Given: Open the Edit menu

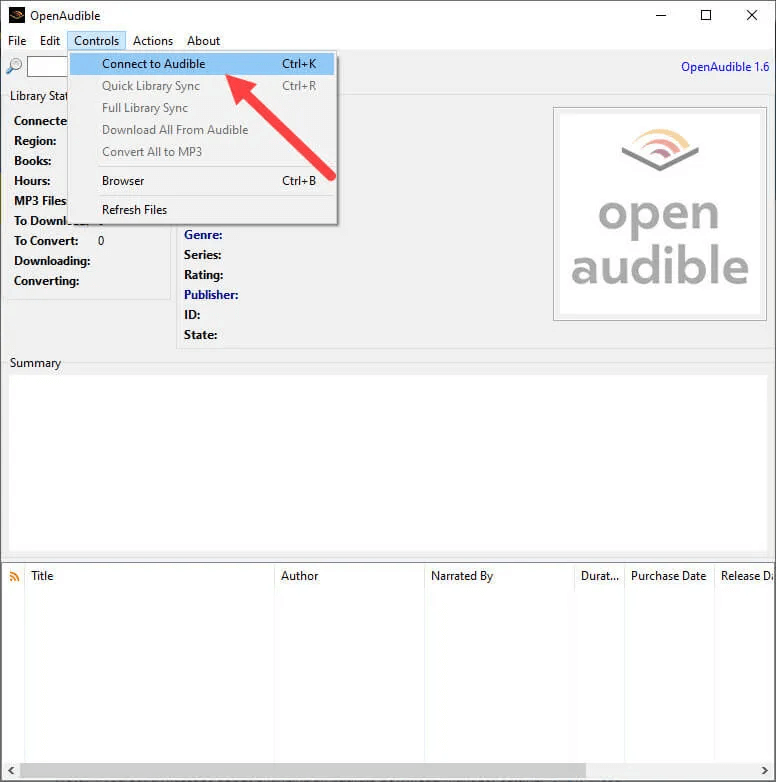Looking at the screenshot, I should (50, 41).
